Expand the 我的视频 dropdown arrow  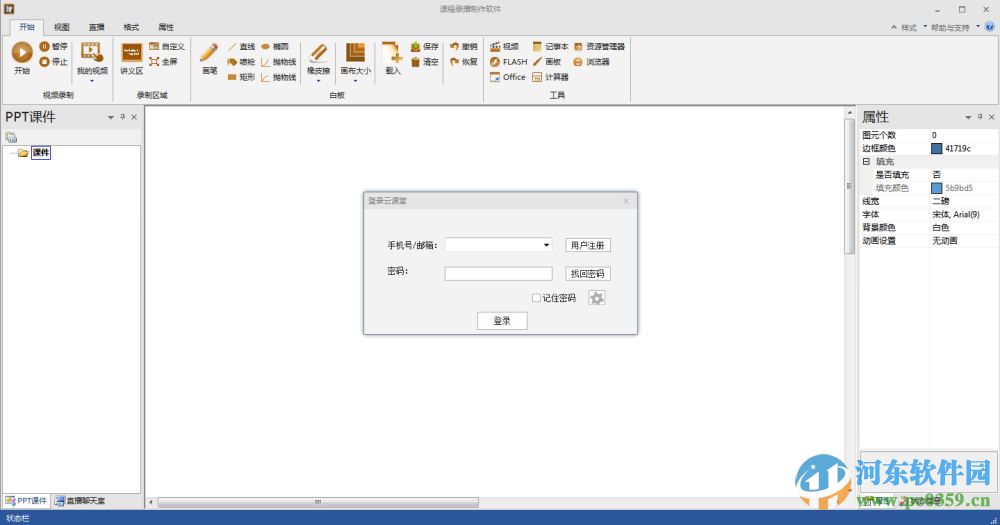point(92,81)
